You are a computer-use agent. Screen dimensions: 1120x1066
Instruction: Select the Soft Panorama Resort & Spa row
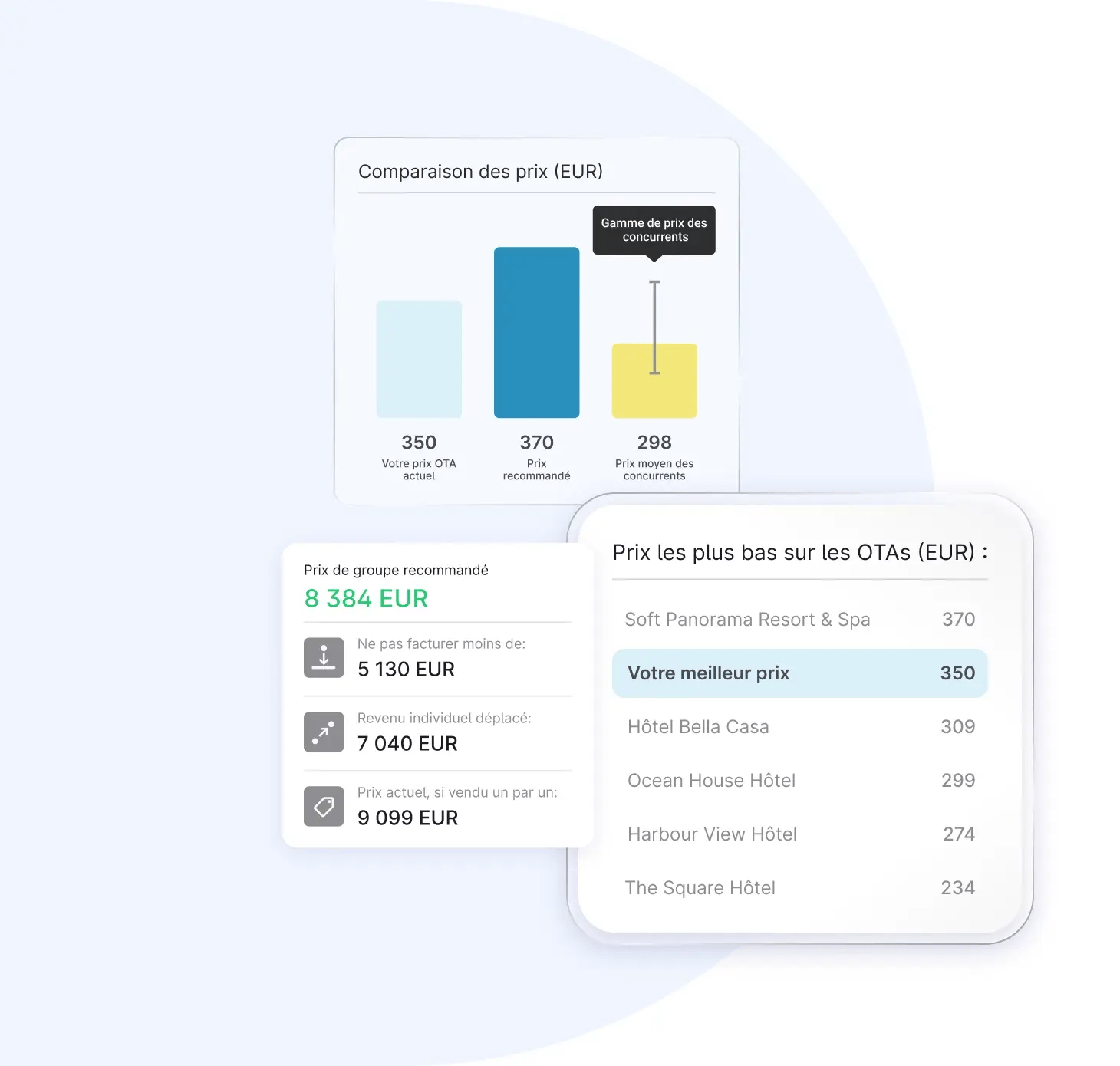(799, 620)
